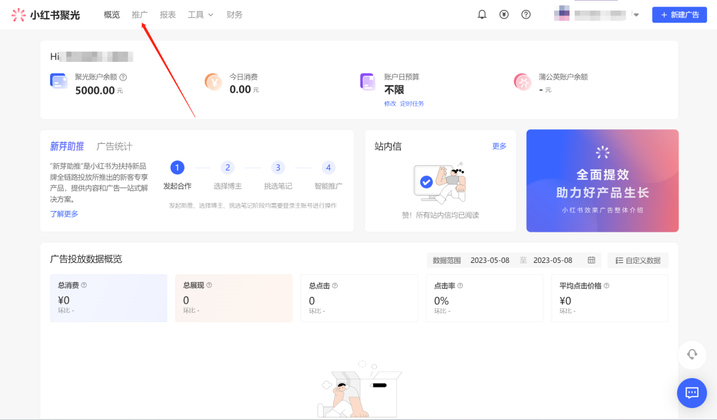Open the 自定义数据 column selector
This screenshot has height=420, width=717.
[638, 260]
